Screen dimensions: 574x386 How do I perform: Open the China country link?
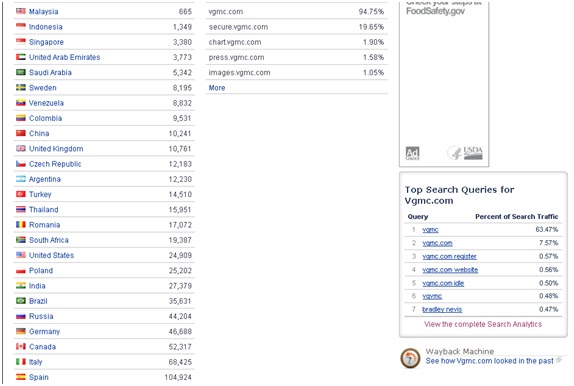tap(39, 133)
